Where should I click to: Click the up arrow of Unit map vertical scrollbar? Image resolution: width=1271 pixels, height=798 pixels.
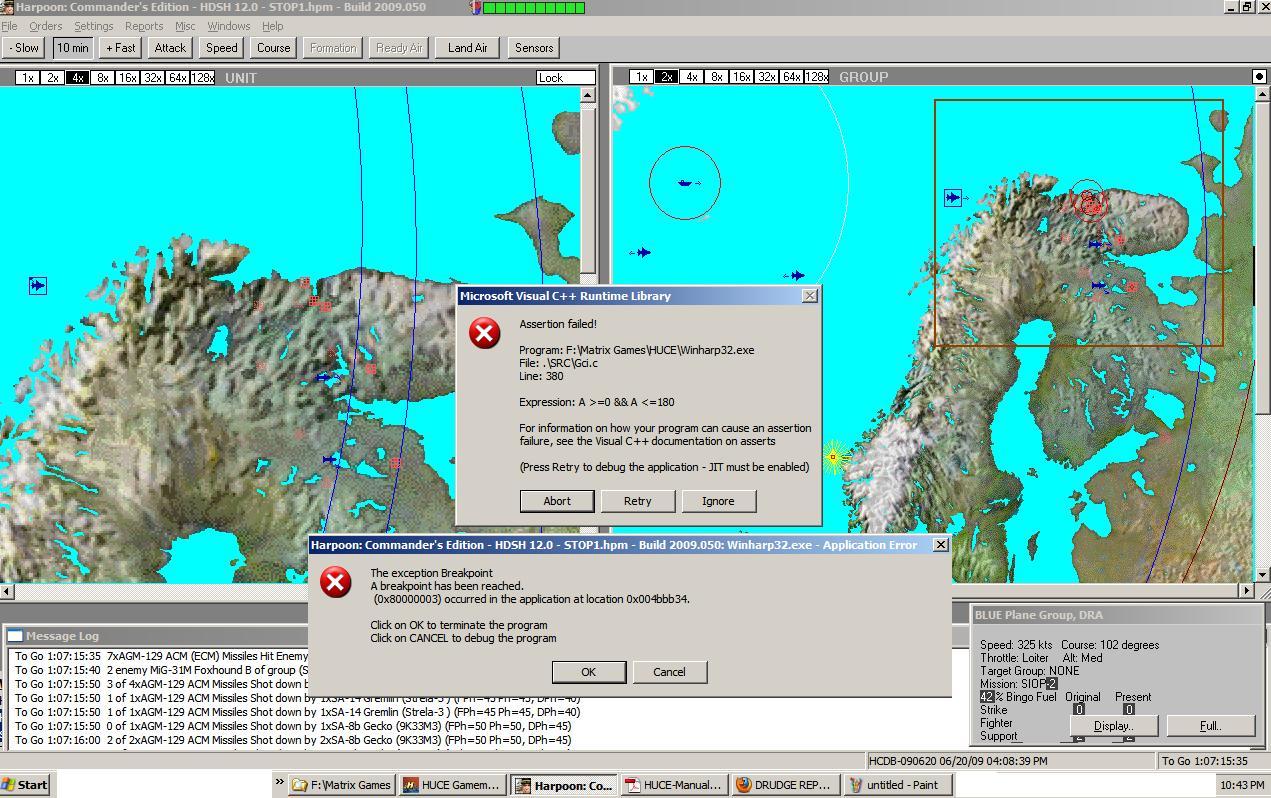coord(588,95)
